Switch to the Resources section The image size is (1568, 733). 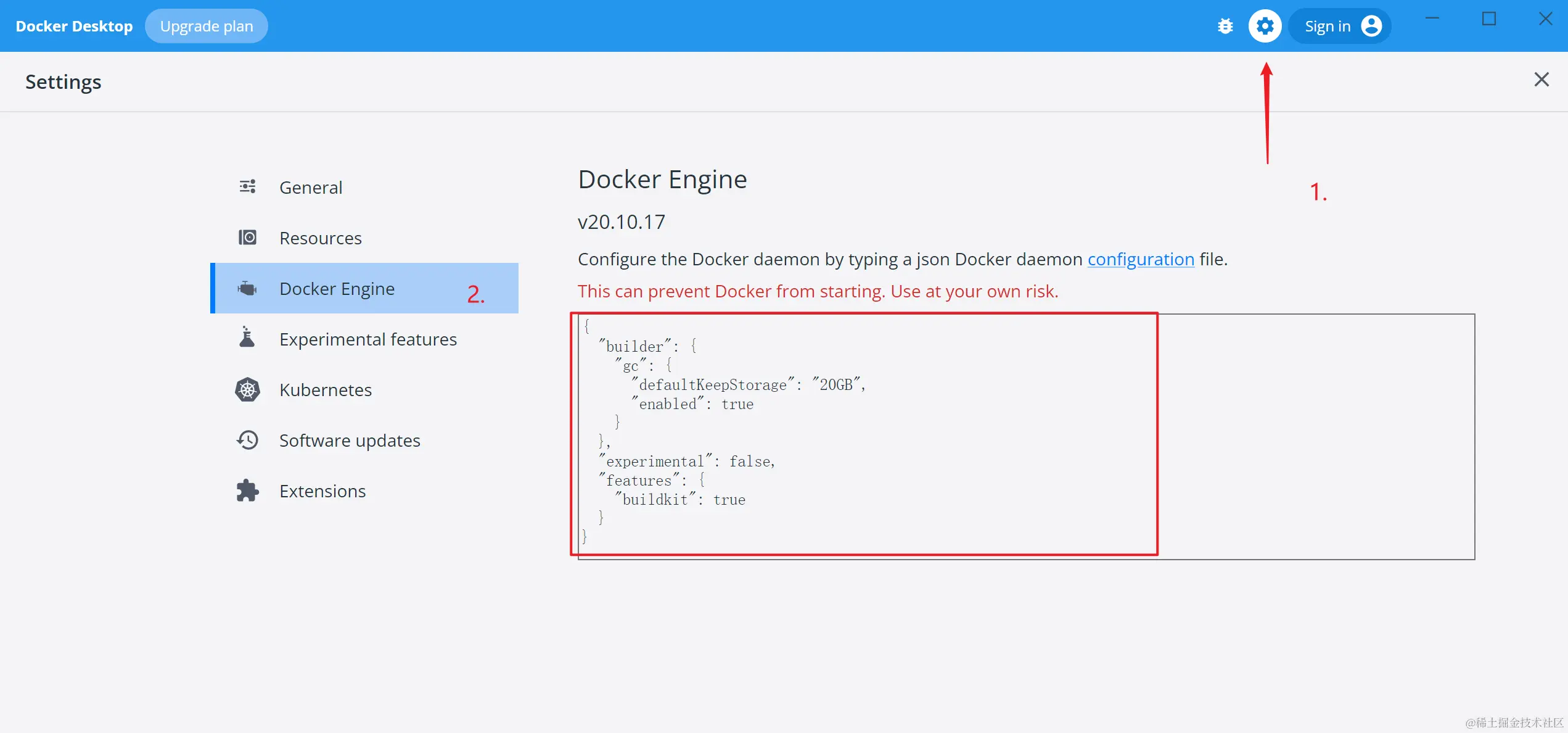click(x=320, y=238)
